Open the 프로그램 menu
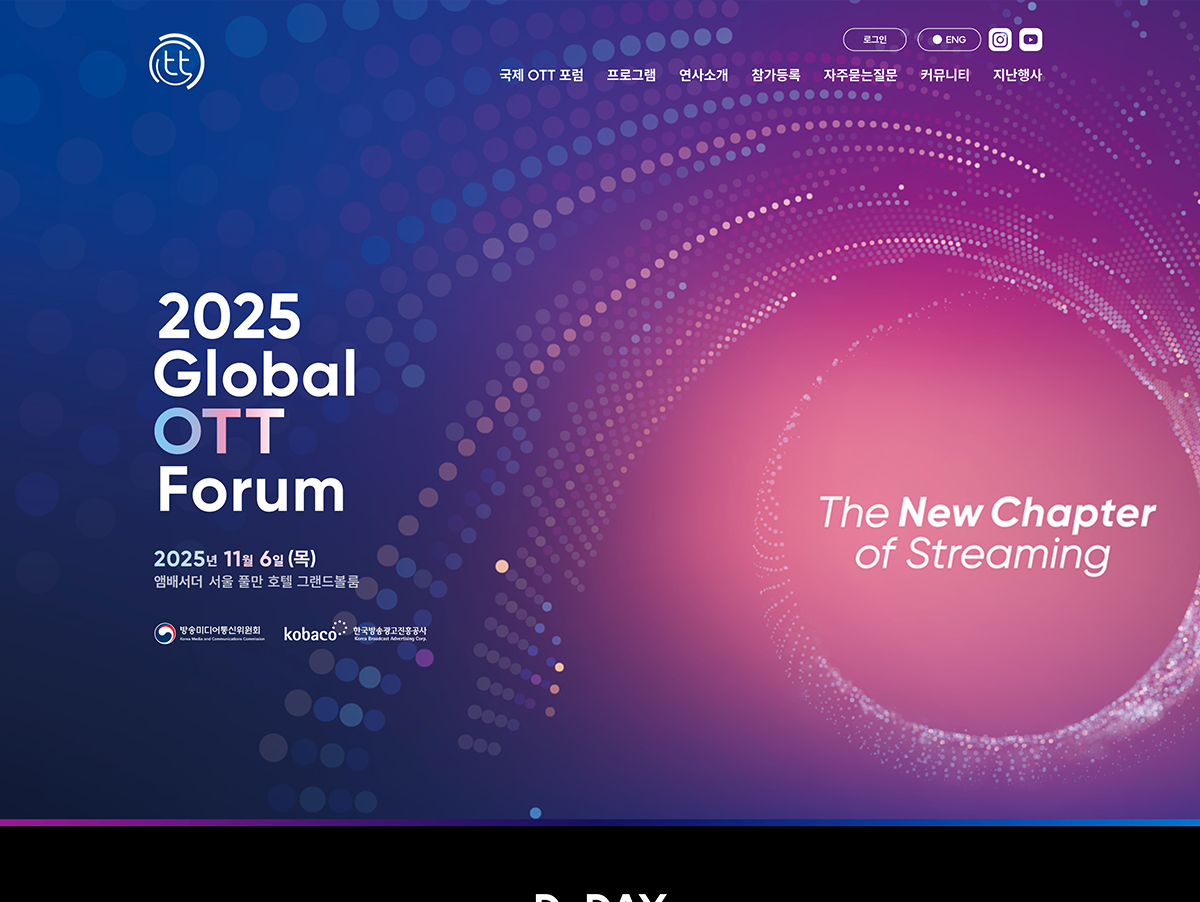 631,75
